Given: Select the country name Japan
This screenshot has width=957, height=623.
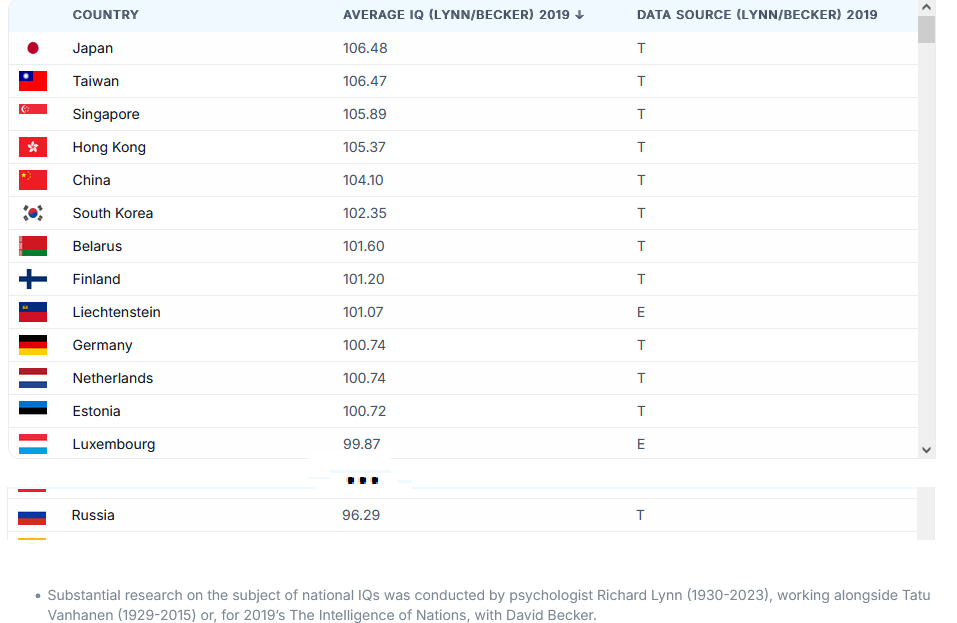Looking at the screenshot, I should (x=93, y=48).
